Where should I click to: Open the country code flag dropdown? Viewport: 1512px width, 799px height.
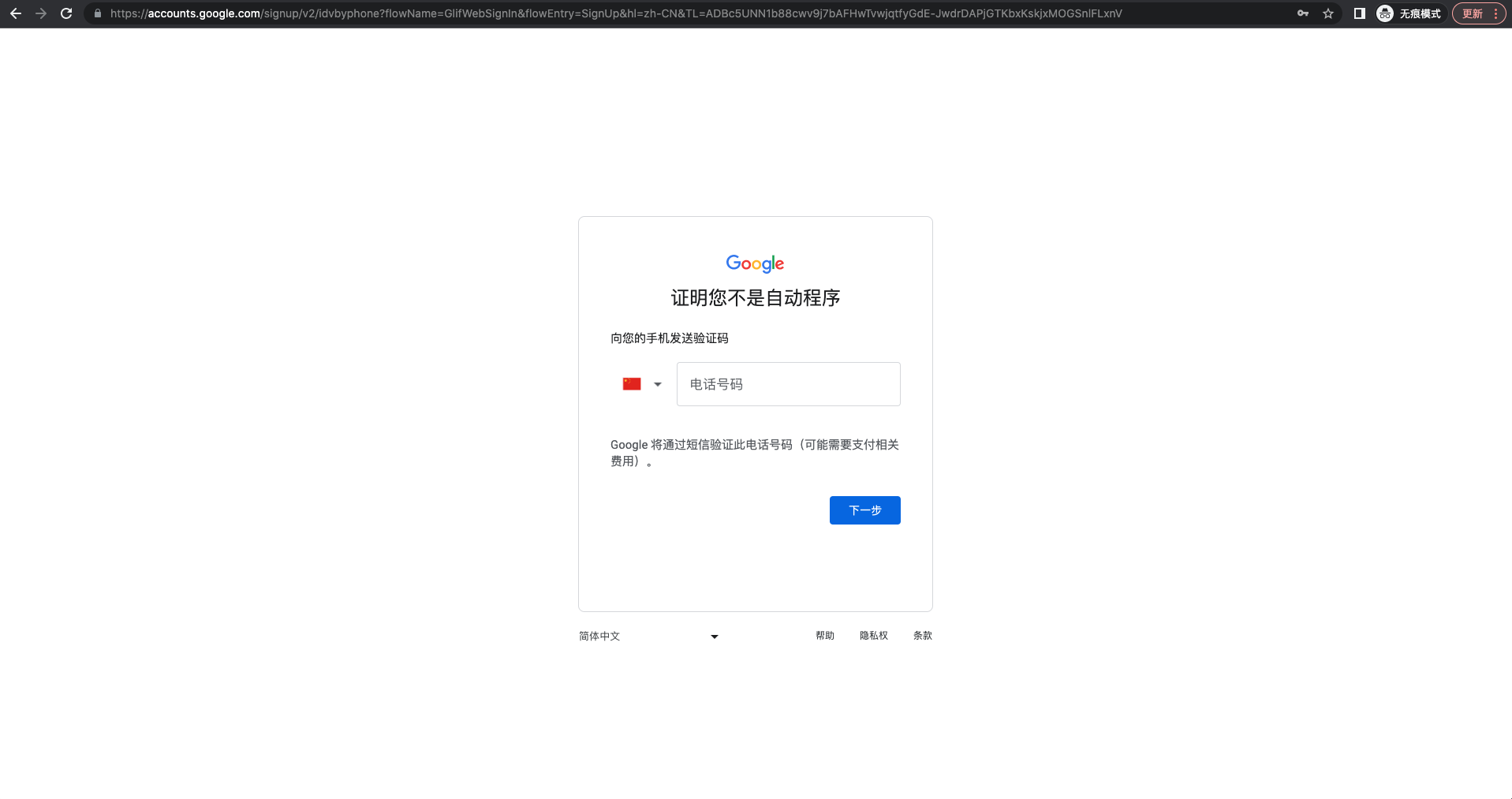tap(642, 384)
